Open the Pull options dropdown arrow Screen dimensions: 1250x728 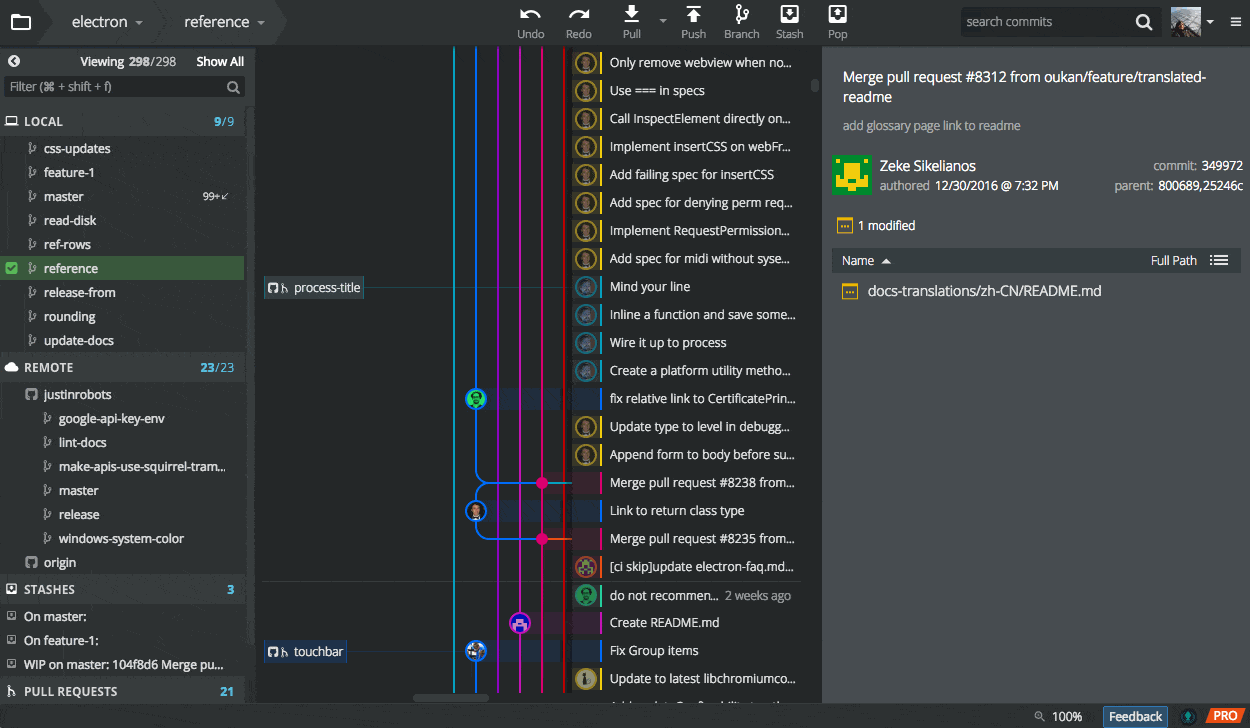coord(662,20)
